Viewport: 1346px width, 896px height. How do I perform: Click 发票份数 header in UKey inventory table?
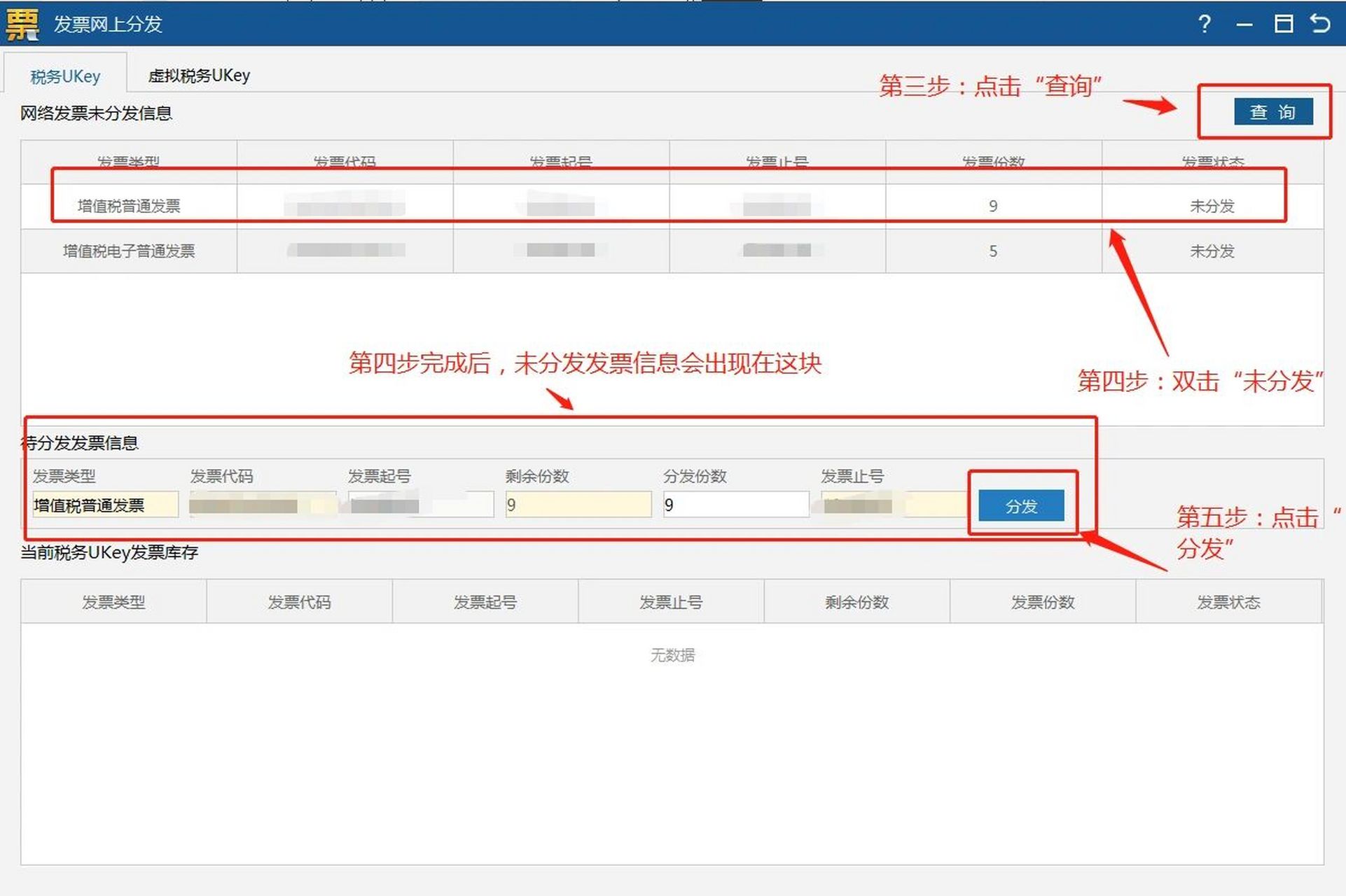(x=1043, y=602)
